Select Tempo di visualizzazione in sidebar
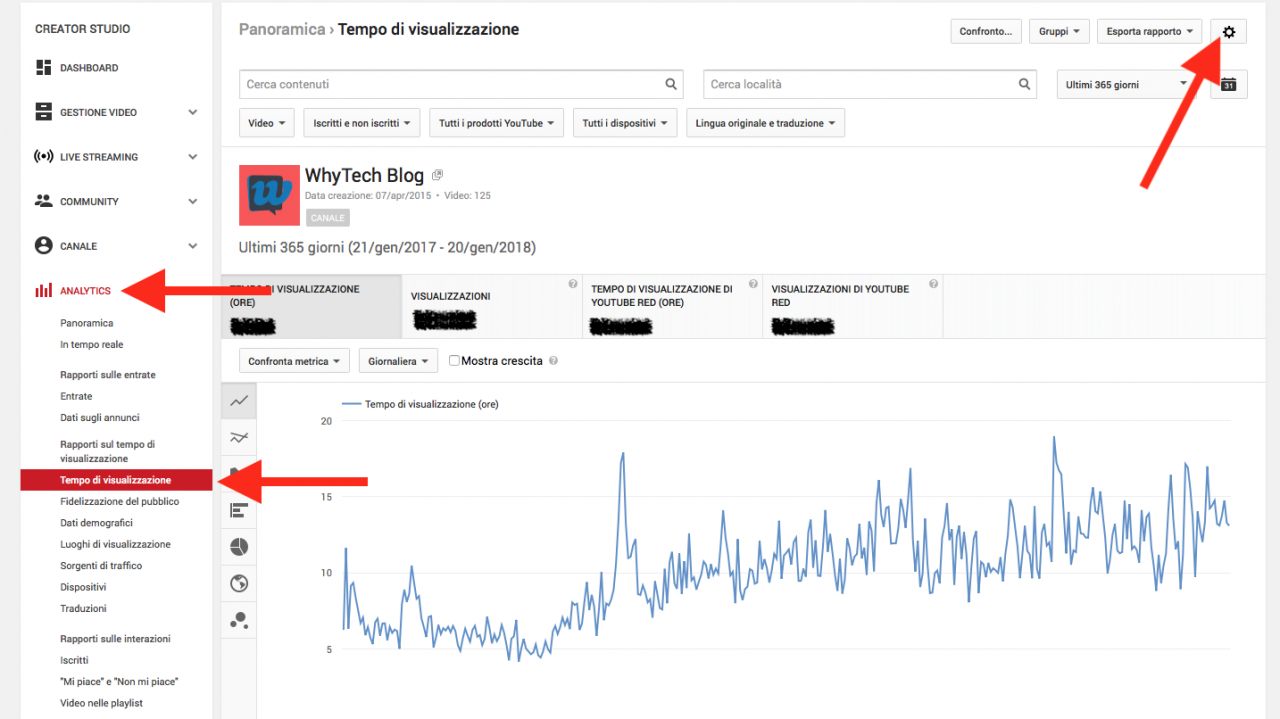Image resolution: width=1280 pixels, height=719 pixels. [116, 480]
